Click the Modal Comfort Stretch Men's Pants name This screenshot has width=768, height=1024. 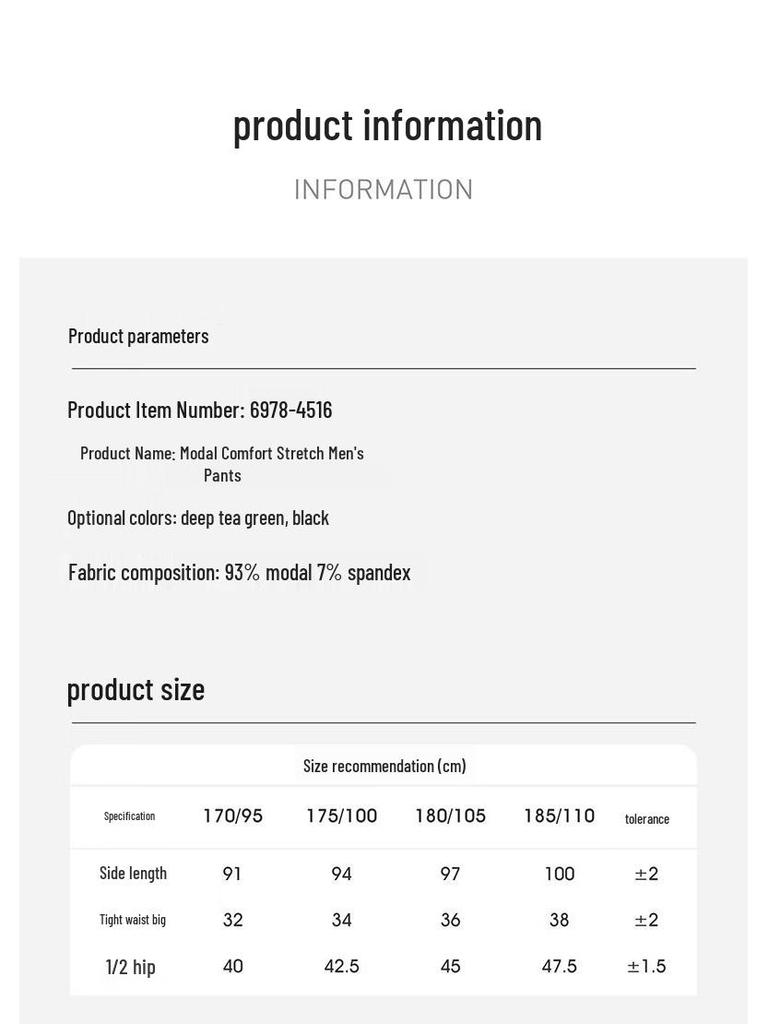coord(222,464)
